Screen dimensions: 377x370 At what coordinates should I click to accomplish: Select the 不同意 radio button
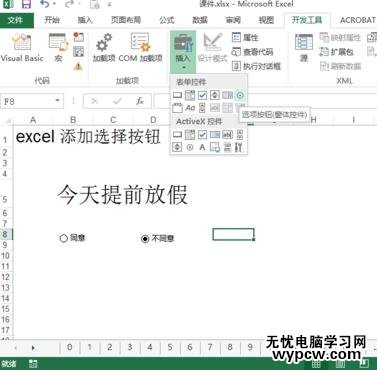tap(145, 238)
